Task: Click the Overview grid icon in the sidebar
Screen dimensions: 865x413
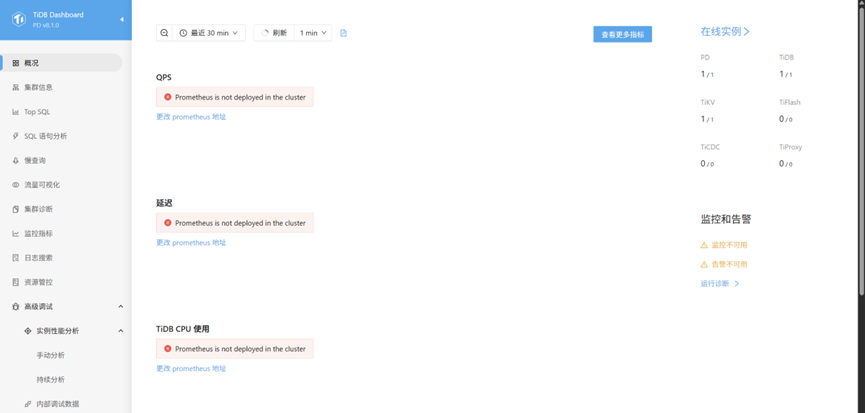Action: 15,63
